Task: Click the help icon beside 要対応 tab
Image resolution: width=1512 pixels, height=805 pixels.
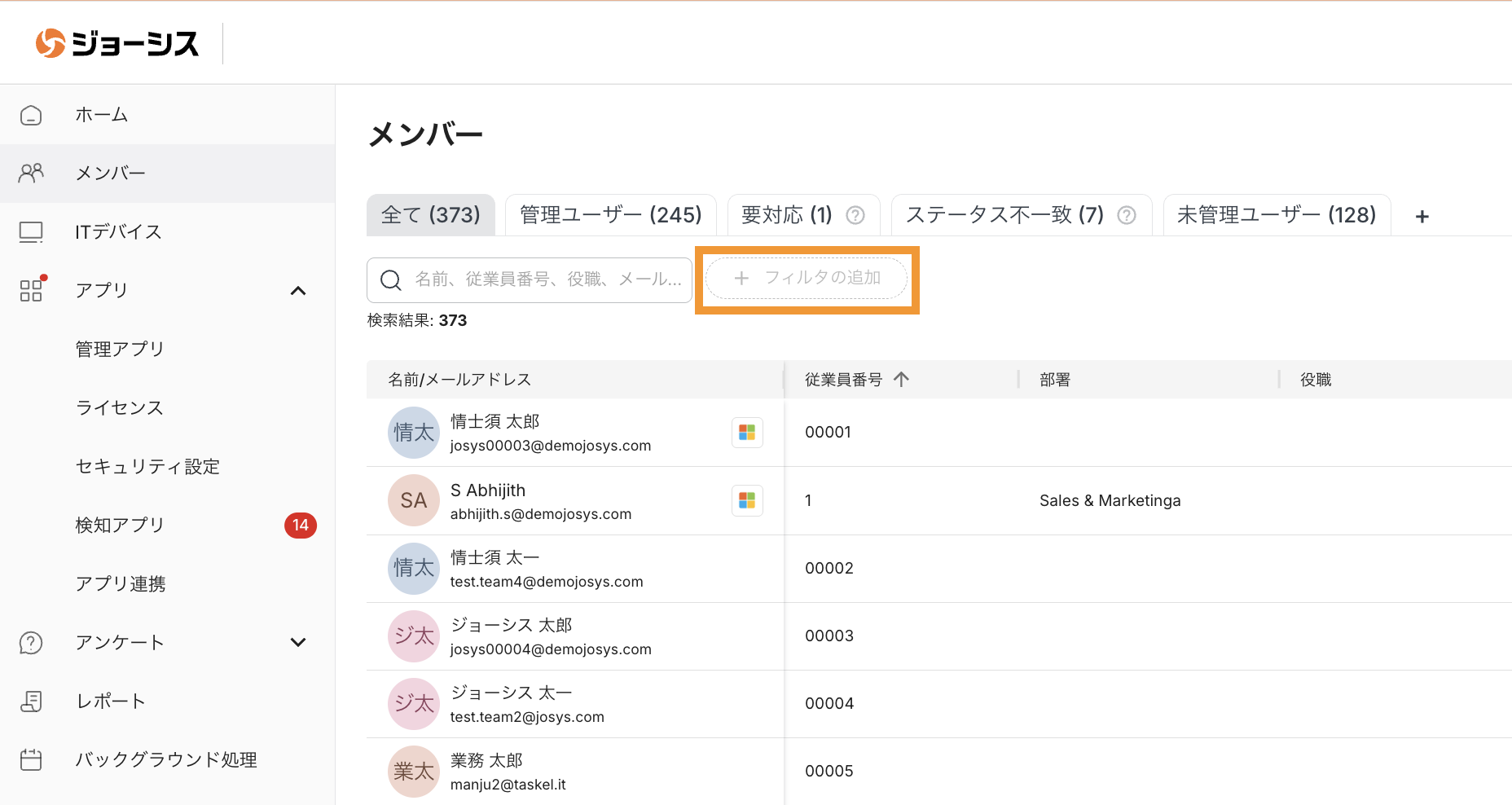Action: pos(855,215)
